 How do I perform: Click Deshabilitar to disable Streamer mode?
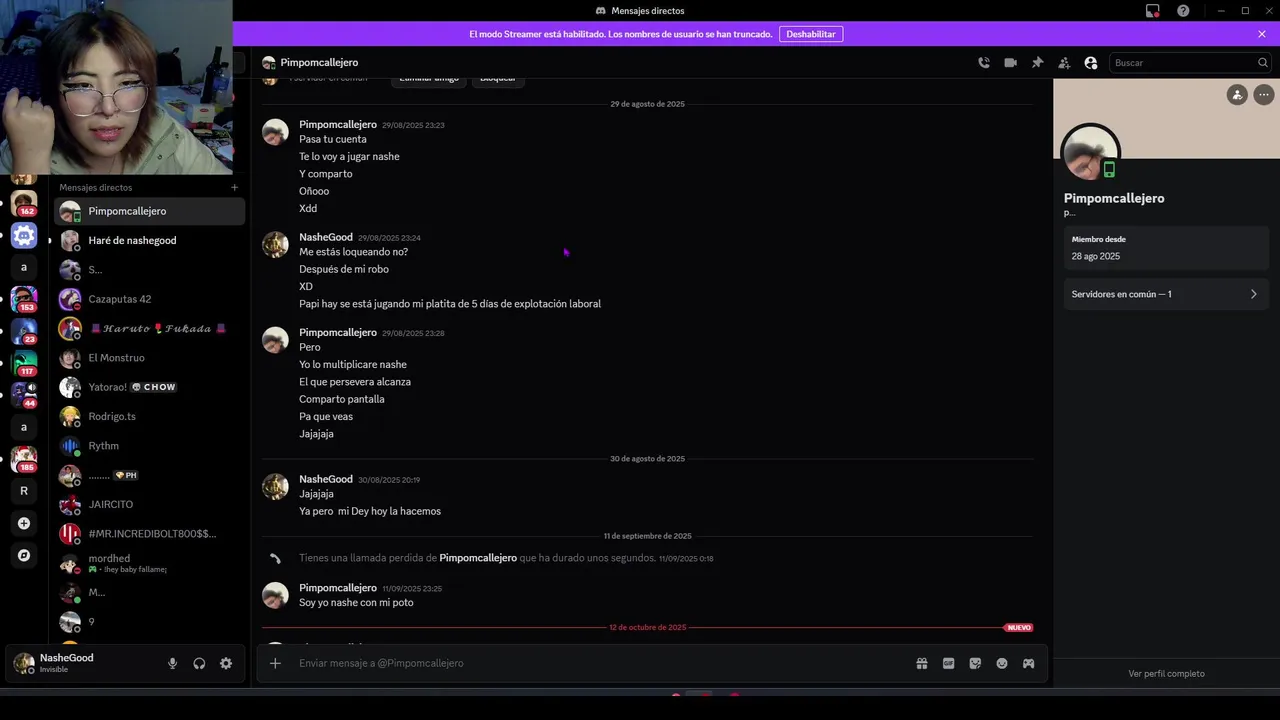[x=811, y=34]
